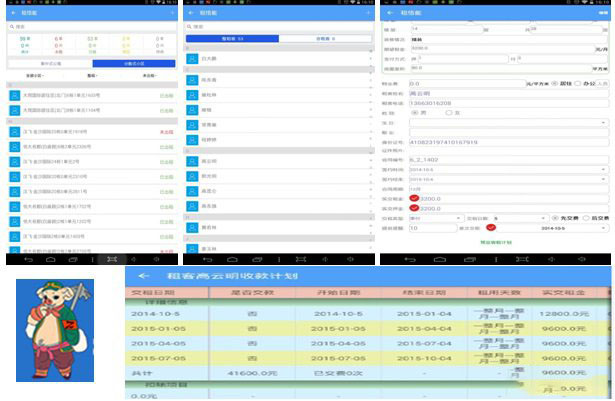Tap the green 预览收款计划 link
The width and height of the screenshot is (615, 401).
pos(495,241)
